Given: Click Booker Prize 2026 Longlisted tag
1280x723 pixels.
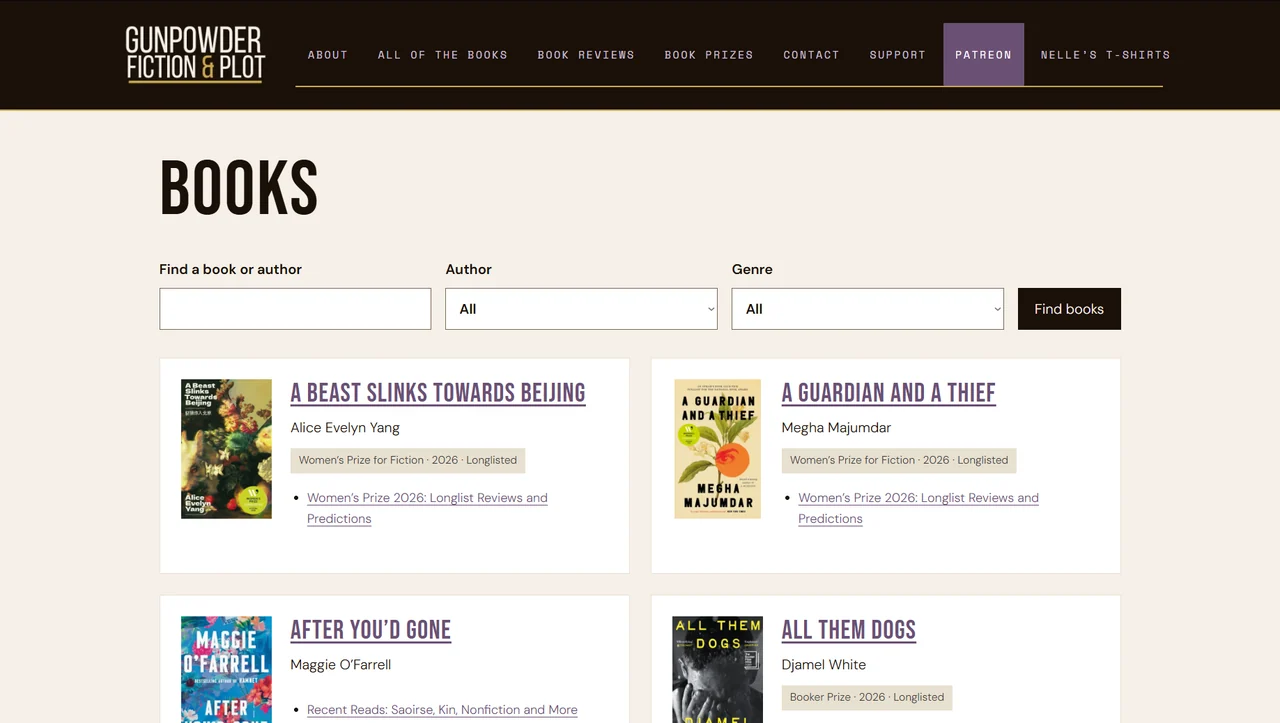Looking at the screenshot, I should pyautogui.click(x=867, y=697).
